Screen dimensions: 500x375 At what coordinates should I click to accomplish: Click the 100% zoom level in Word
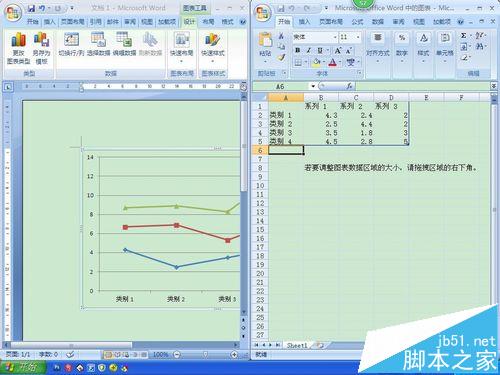coord(160,354)
